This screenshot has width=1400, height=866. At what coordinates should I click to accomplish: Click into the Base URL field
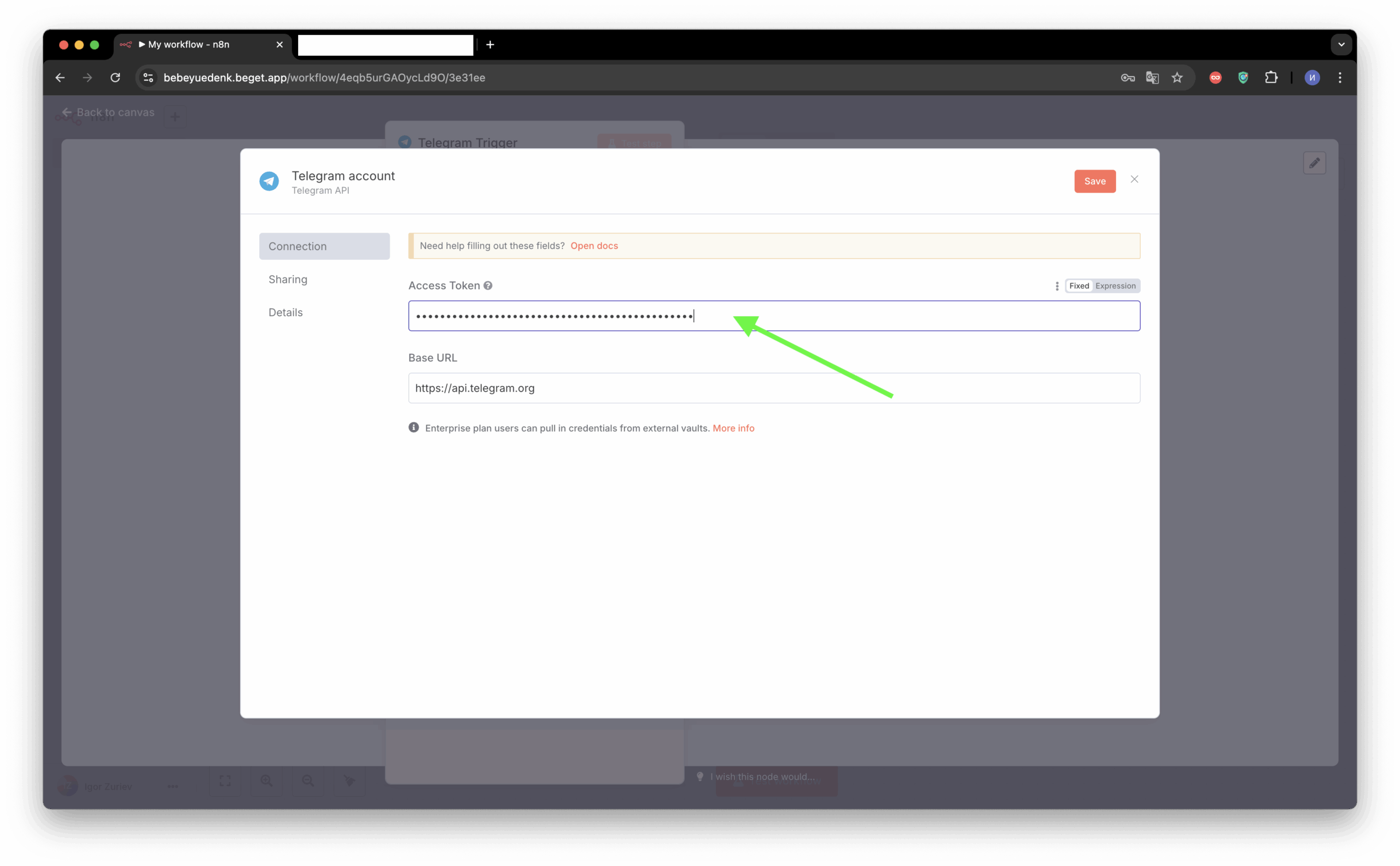[774, 388]
